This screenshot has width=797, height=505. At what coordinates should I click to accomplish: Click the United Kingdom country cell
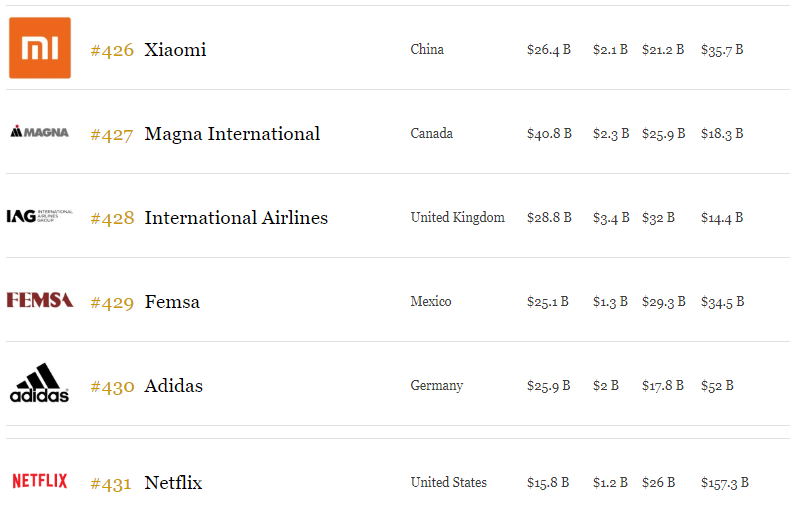pos(457,218)
